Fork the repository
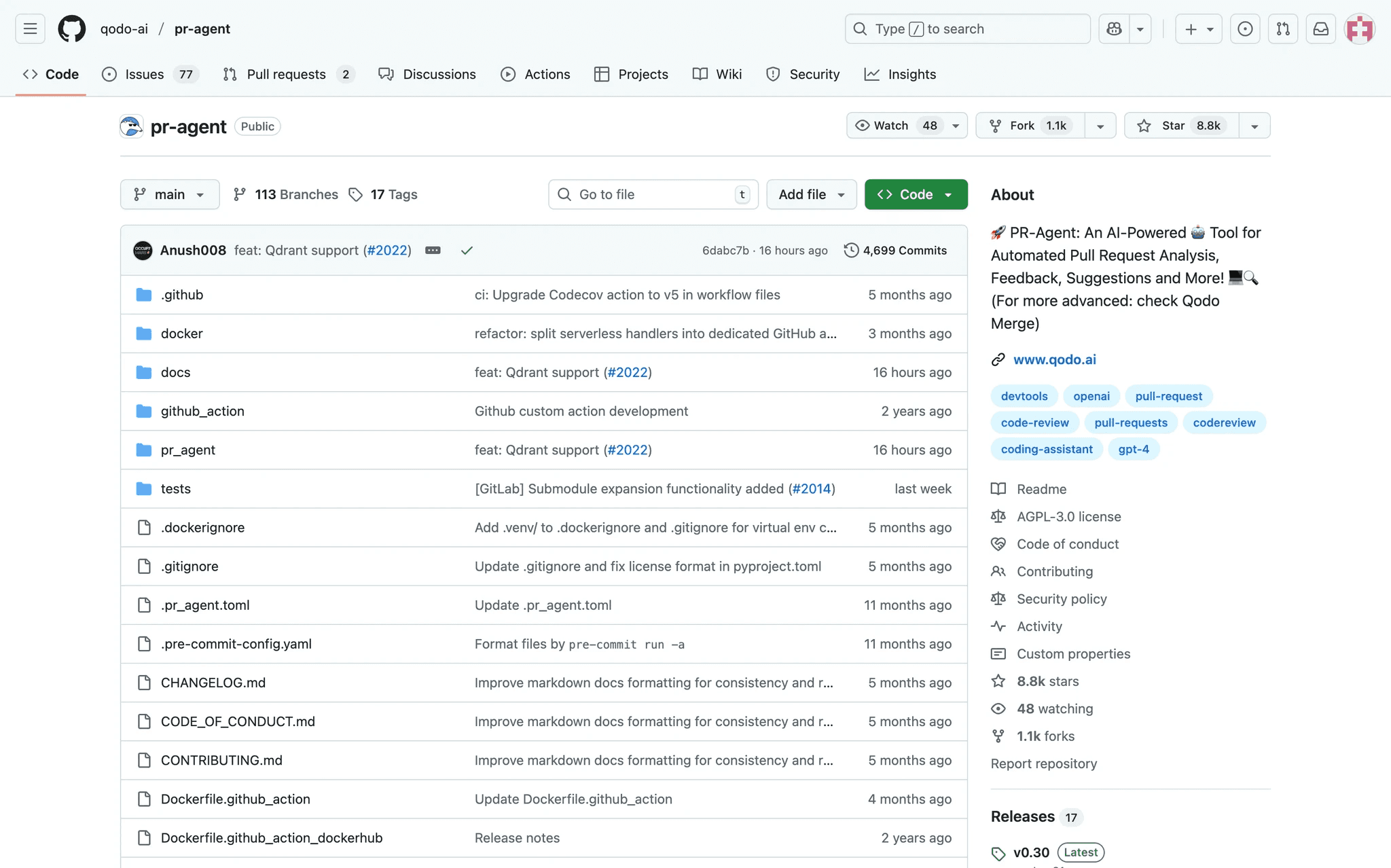Viewport: 1391px width, 868px height. coord(1030,126)
